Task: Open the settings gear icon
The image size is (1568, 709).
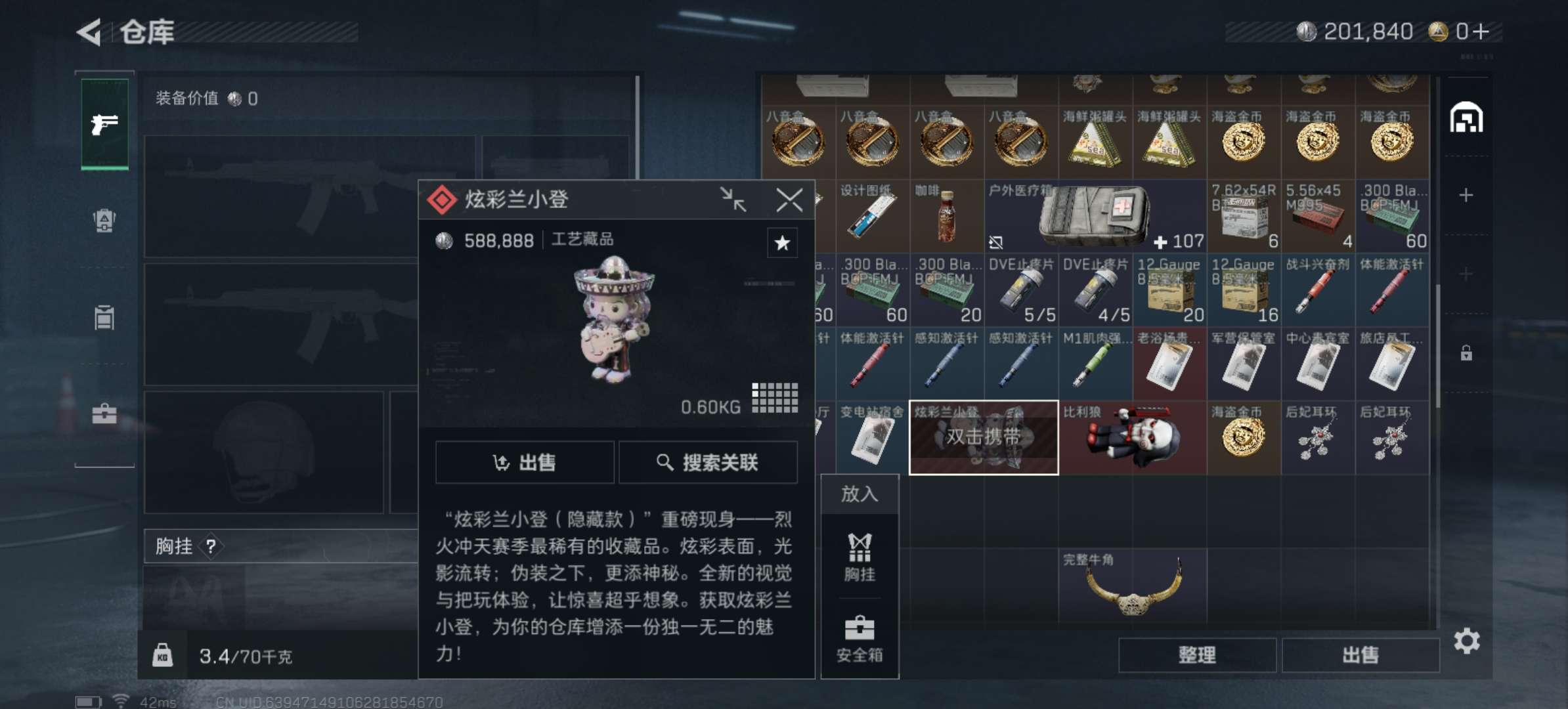Action: (1466, 641)
